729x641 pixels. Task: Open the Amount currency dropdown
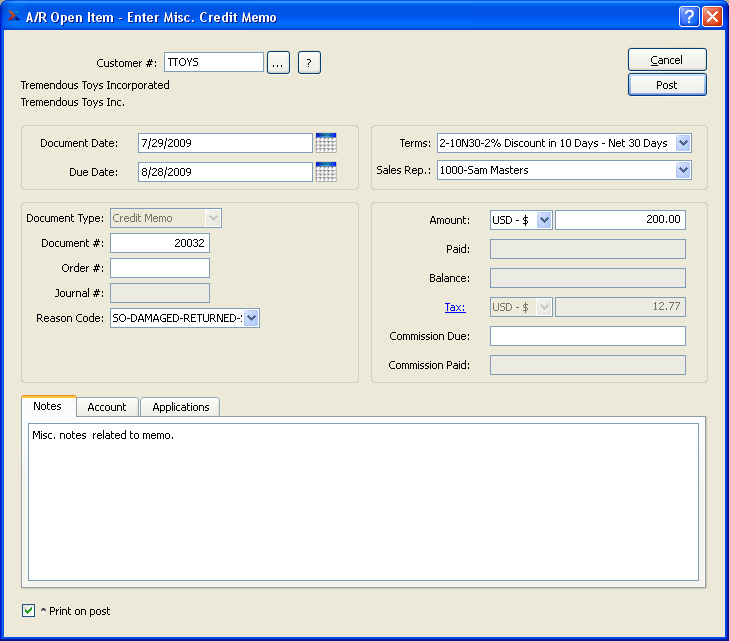[x=543, y=220]
